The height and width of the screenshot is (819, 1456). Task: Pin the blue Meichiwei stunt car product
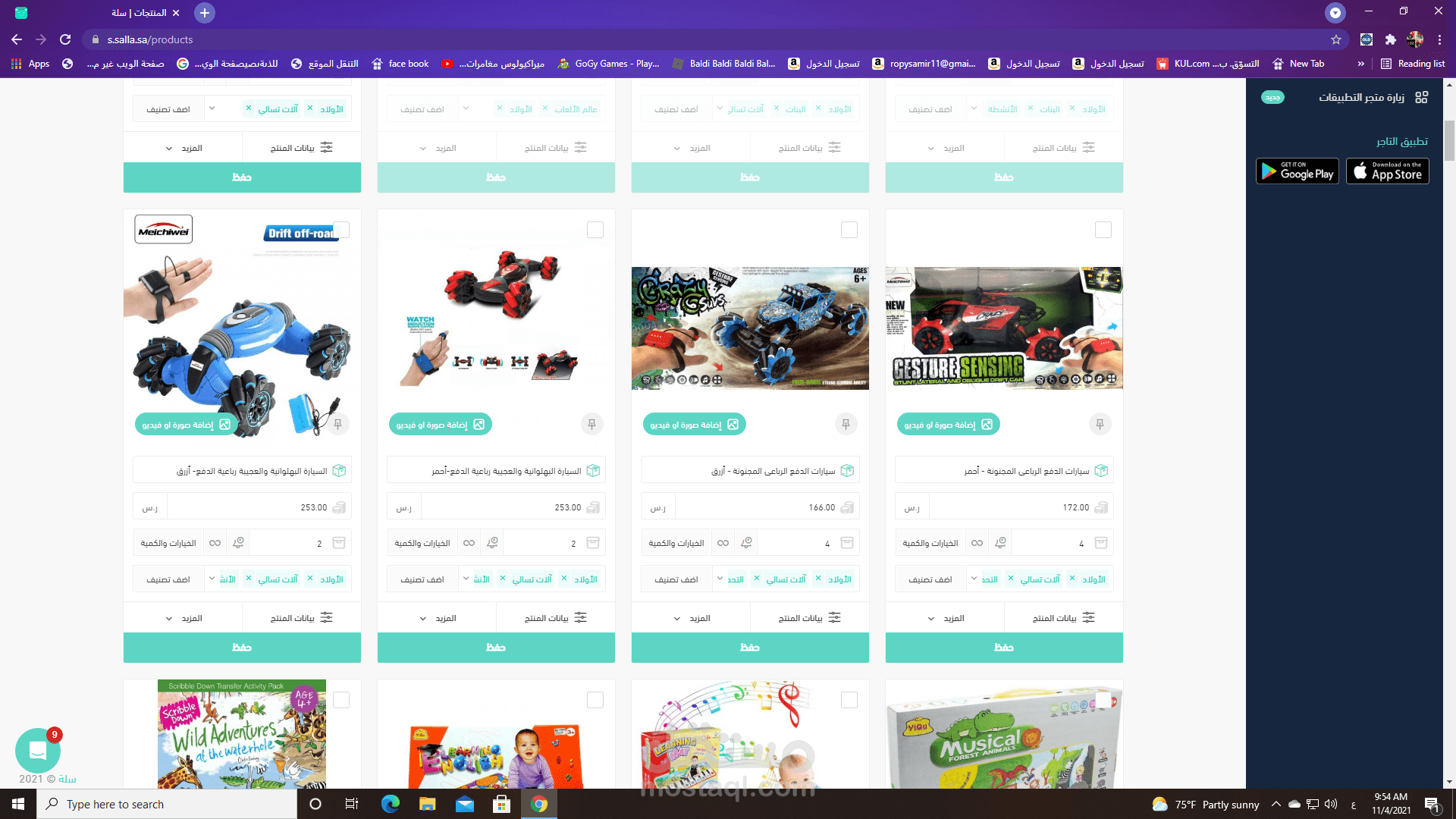[338, 424]
